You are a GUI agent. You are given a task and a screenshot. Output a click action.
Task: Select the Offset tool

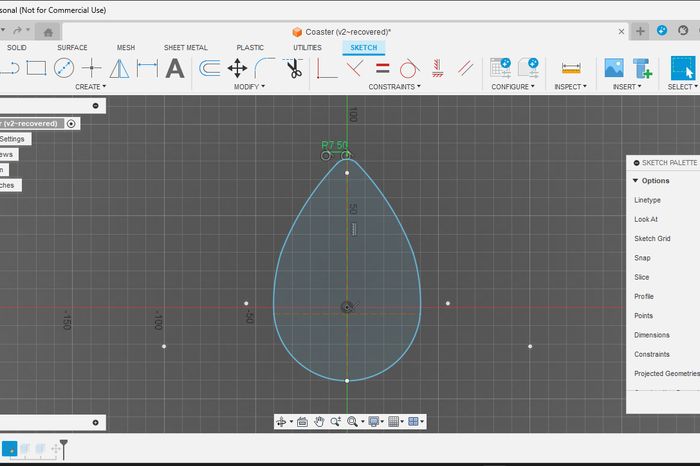(209, 68)
